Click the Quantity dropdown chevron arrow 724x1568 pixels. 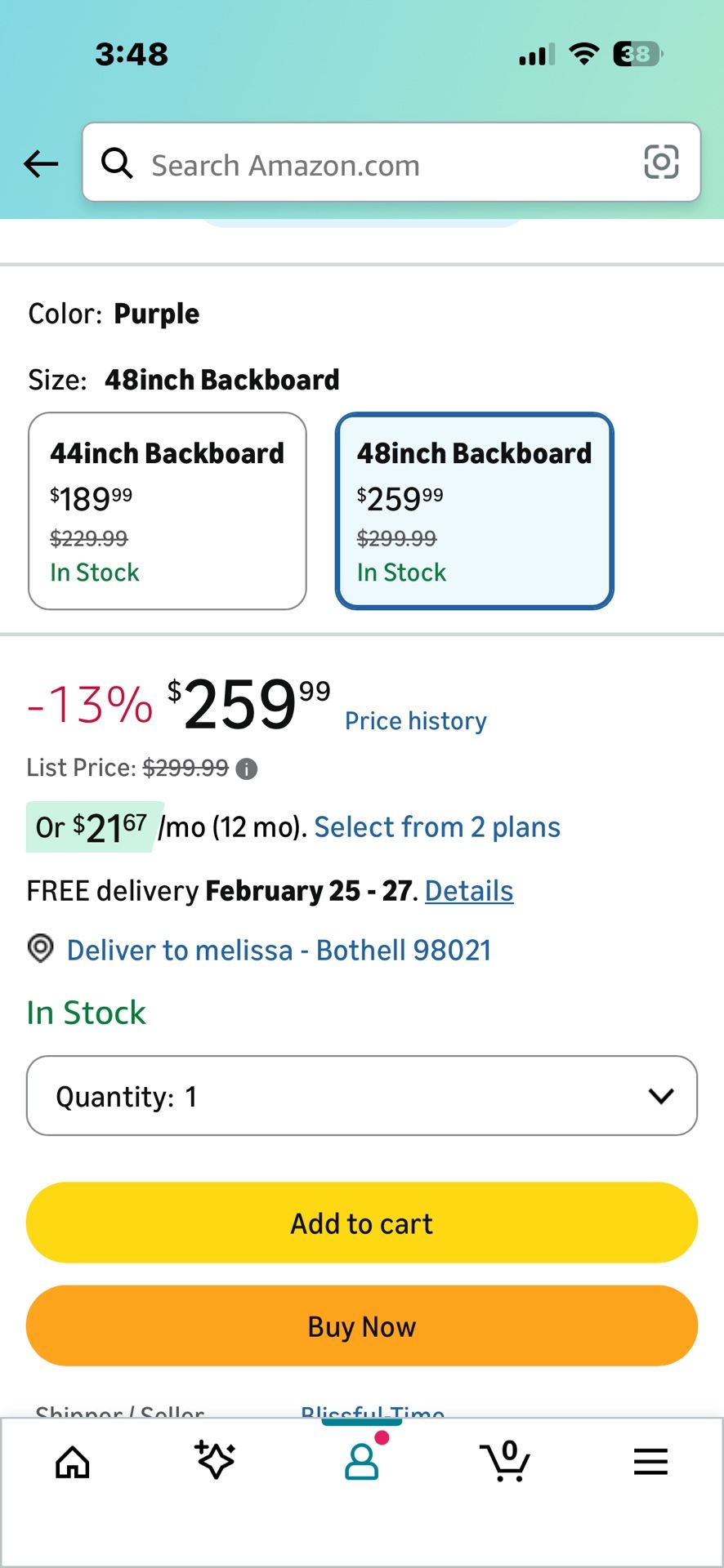click(x=660, y=1096)
